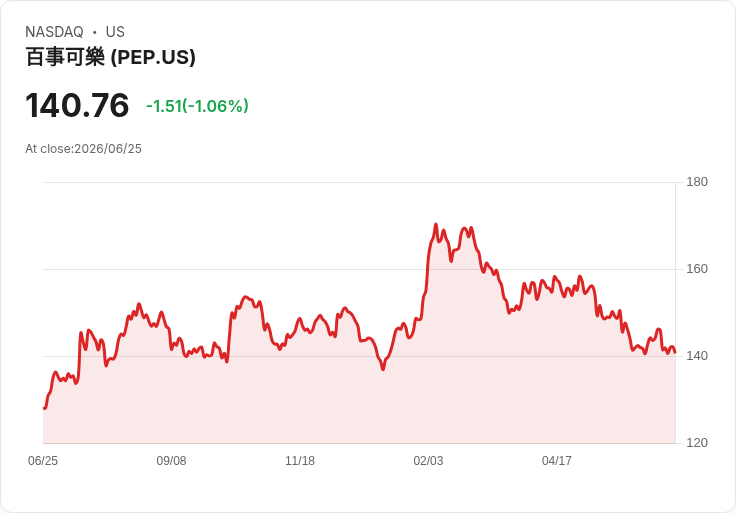Click the 02/03 date axis label
The width and height of the screenshot is (736, 513).
(428, 461)
